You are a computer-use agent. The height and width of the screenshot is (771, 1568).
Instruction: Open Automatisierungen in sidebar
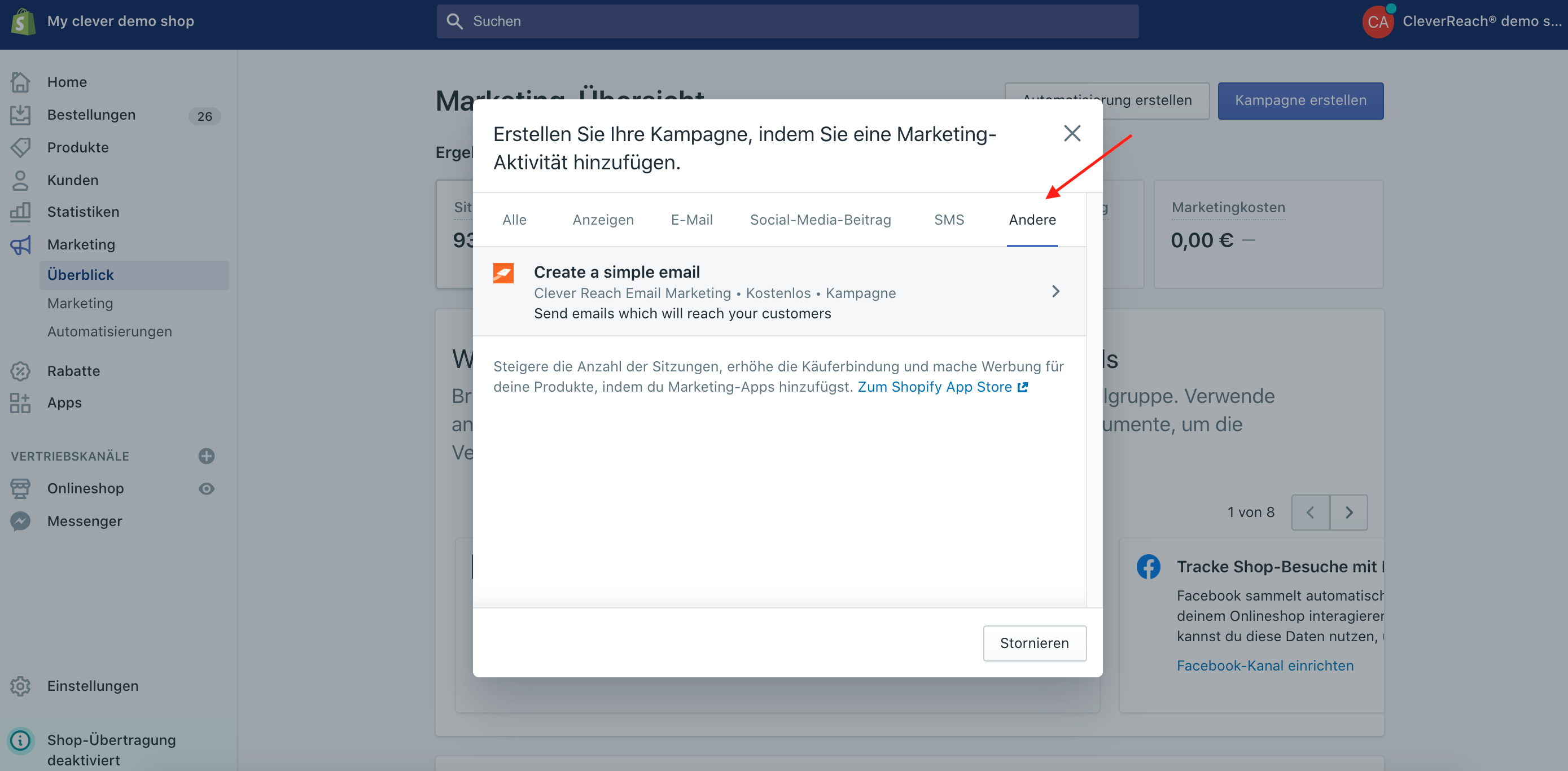pos(110,332)
